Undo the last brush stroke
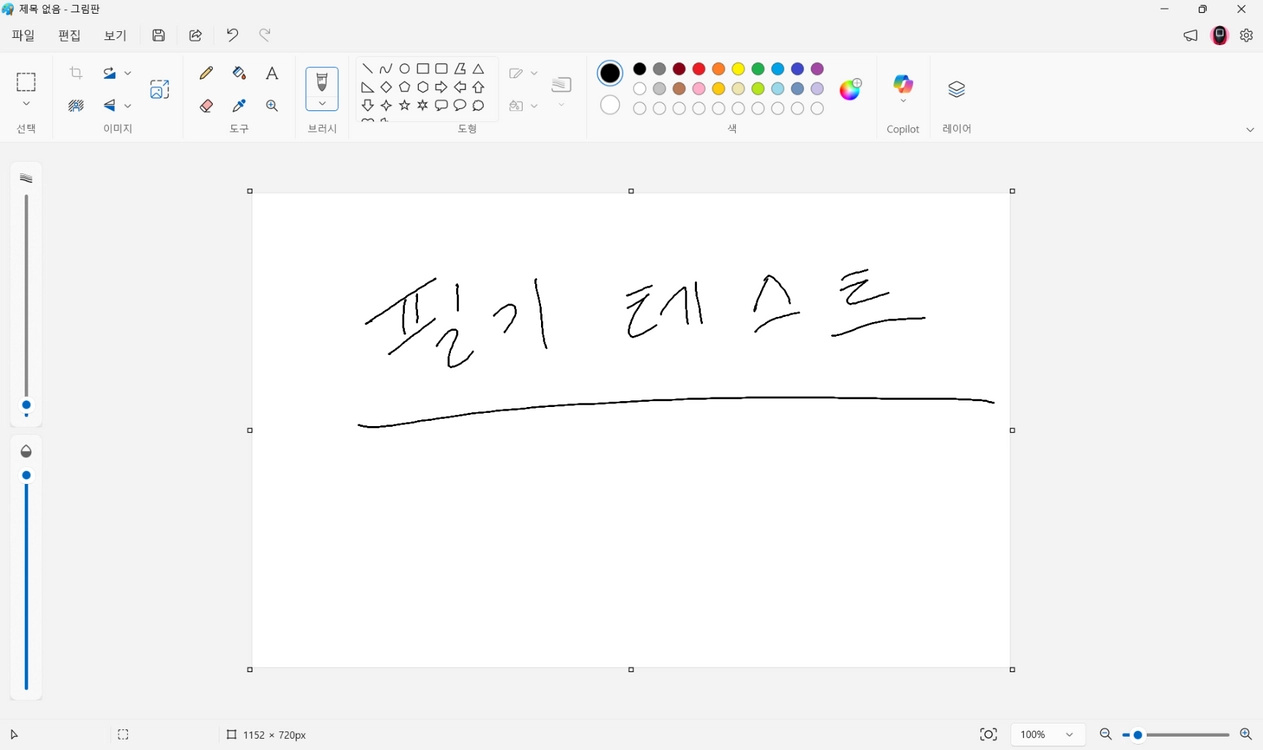Viewport: 1263px width, 750px height. point(232,35)
